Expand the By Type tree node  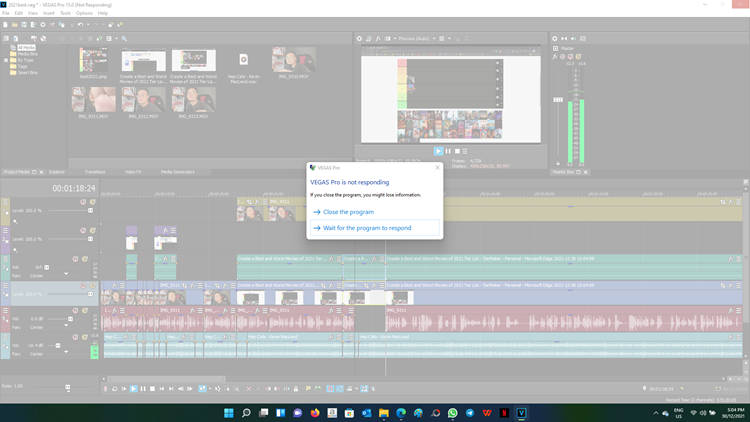6,60
